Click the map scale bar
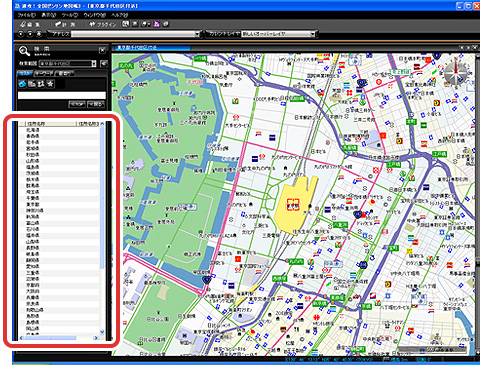The width and height of the screenshot is (480, 365). [x=433, y=350]
